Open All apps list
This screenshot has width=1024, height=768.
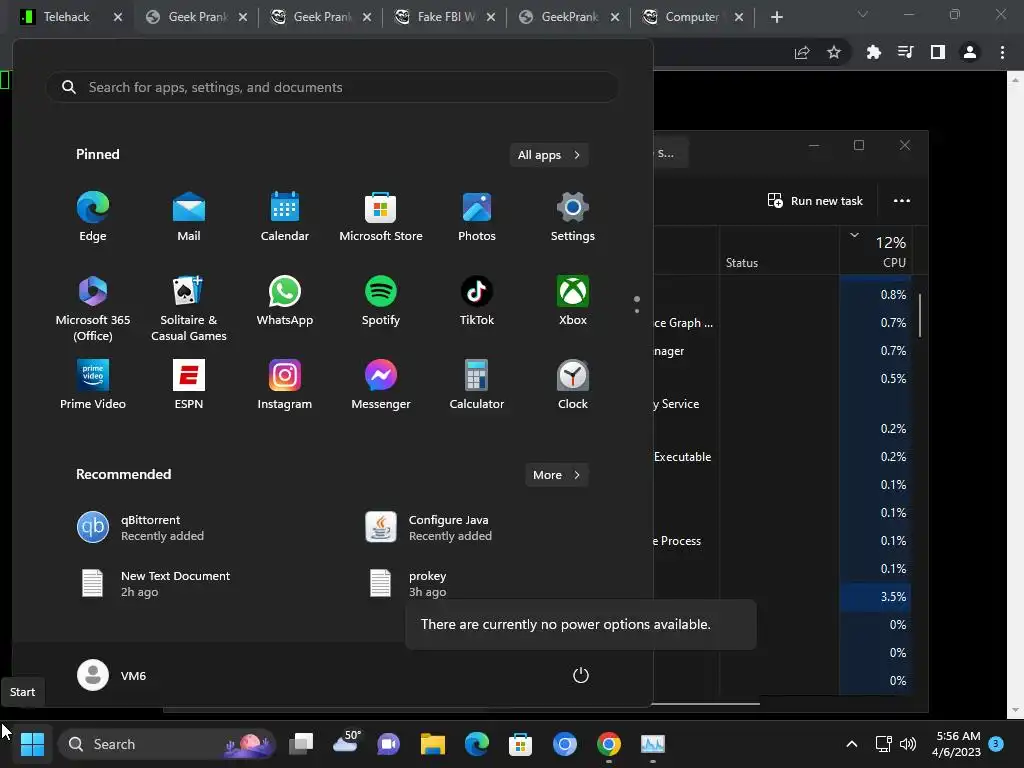[x=549, y=155]
